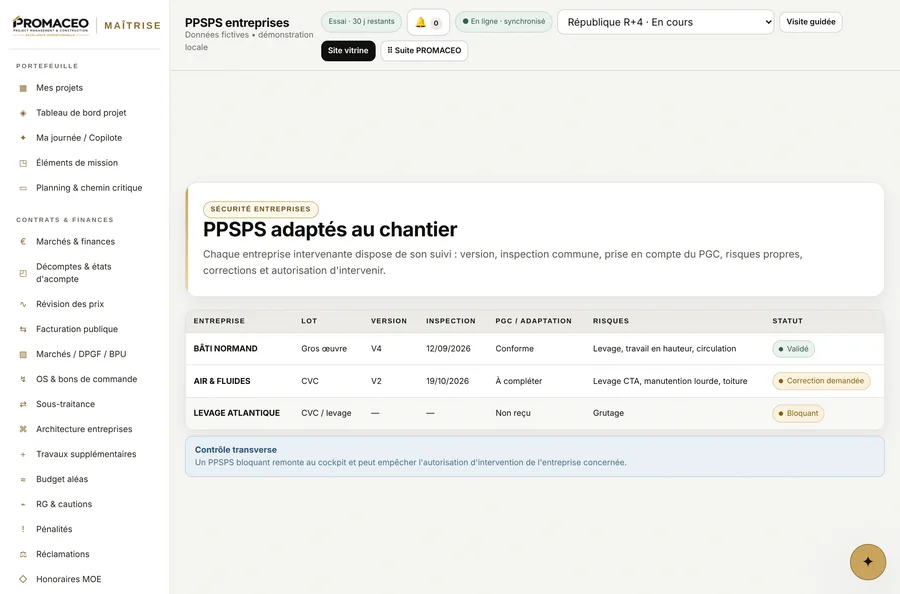
Task: Click the Correction demandée status badge
Action: [x=821, y=381]
